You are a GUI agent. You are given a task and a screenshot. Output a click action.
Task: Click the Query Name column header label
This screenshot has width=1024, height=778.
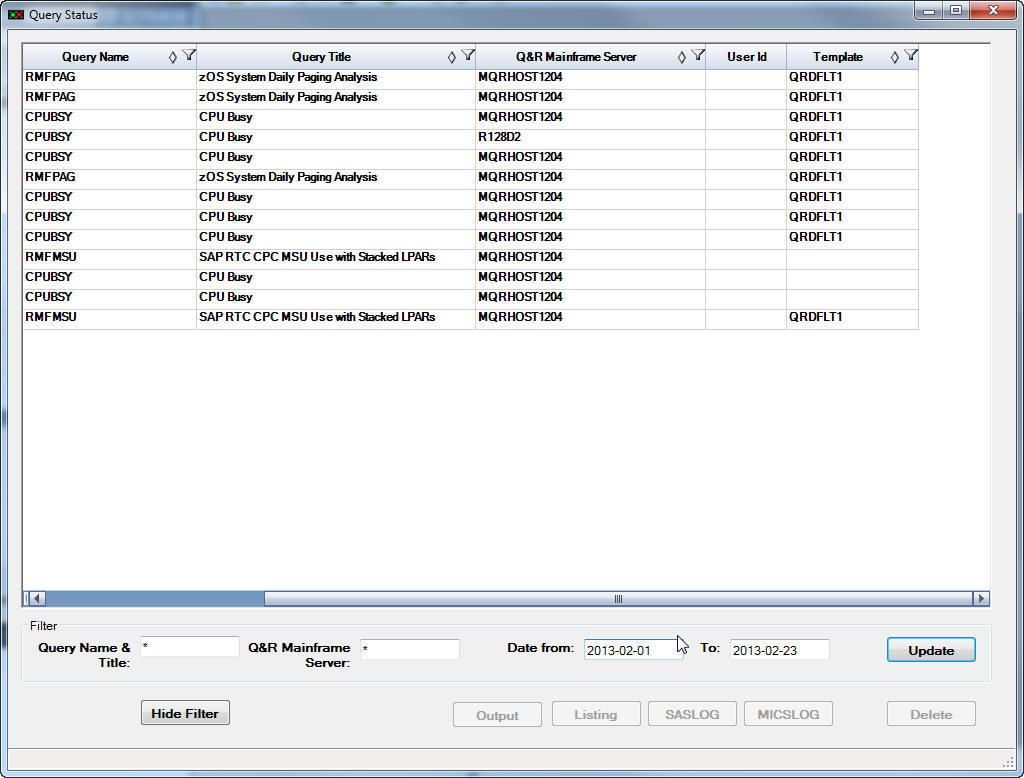pyautogui.click(x=95, y=57)
